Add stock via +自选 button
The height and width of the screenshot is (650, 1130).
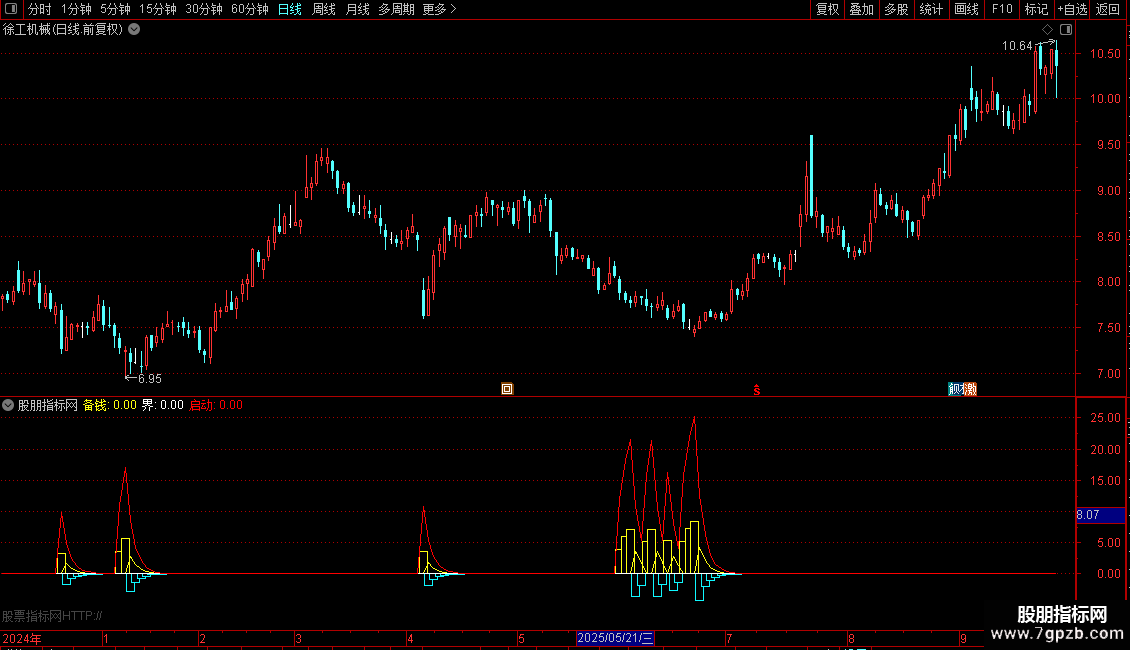(1072, 9)
